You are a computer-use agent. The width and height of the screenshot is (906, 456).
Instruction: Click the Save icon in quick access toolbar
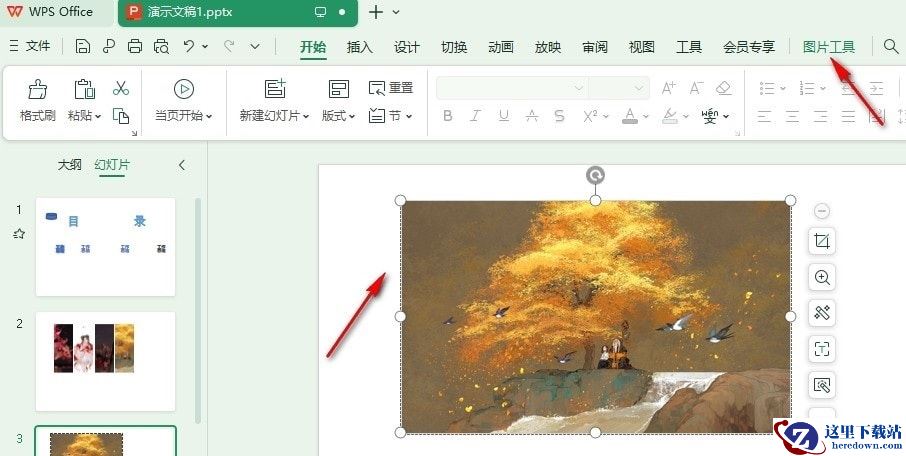coord(83,47)
